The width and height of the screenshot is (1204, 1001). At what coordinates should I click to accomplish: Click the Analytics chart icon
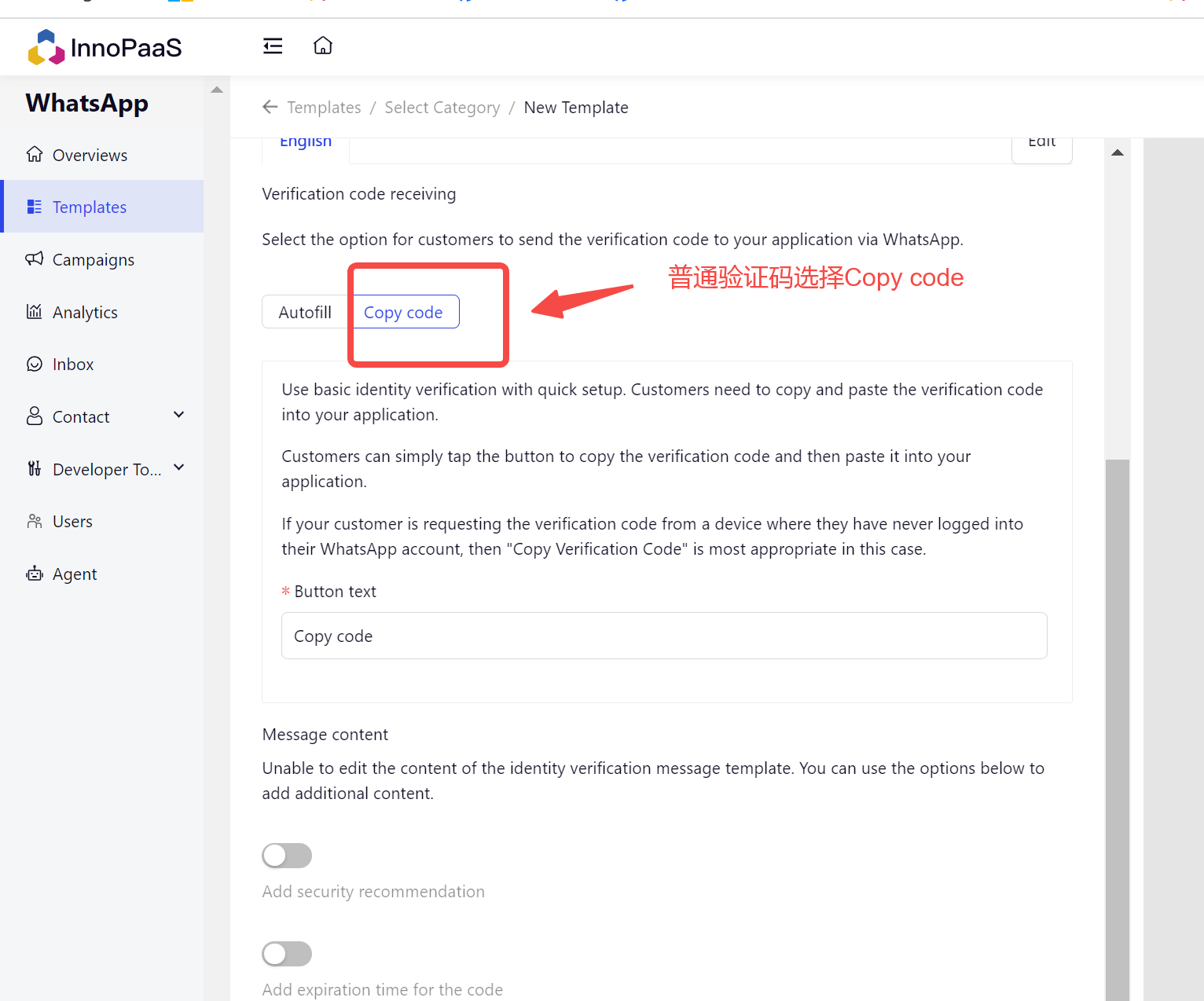[x=35, y=311]
